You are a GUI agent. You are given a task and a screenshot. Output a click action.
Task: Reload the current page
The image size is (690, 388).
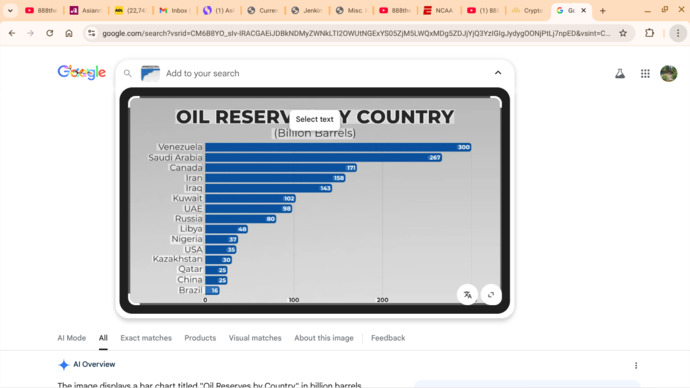pos(50,33)
